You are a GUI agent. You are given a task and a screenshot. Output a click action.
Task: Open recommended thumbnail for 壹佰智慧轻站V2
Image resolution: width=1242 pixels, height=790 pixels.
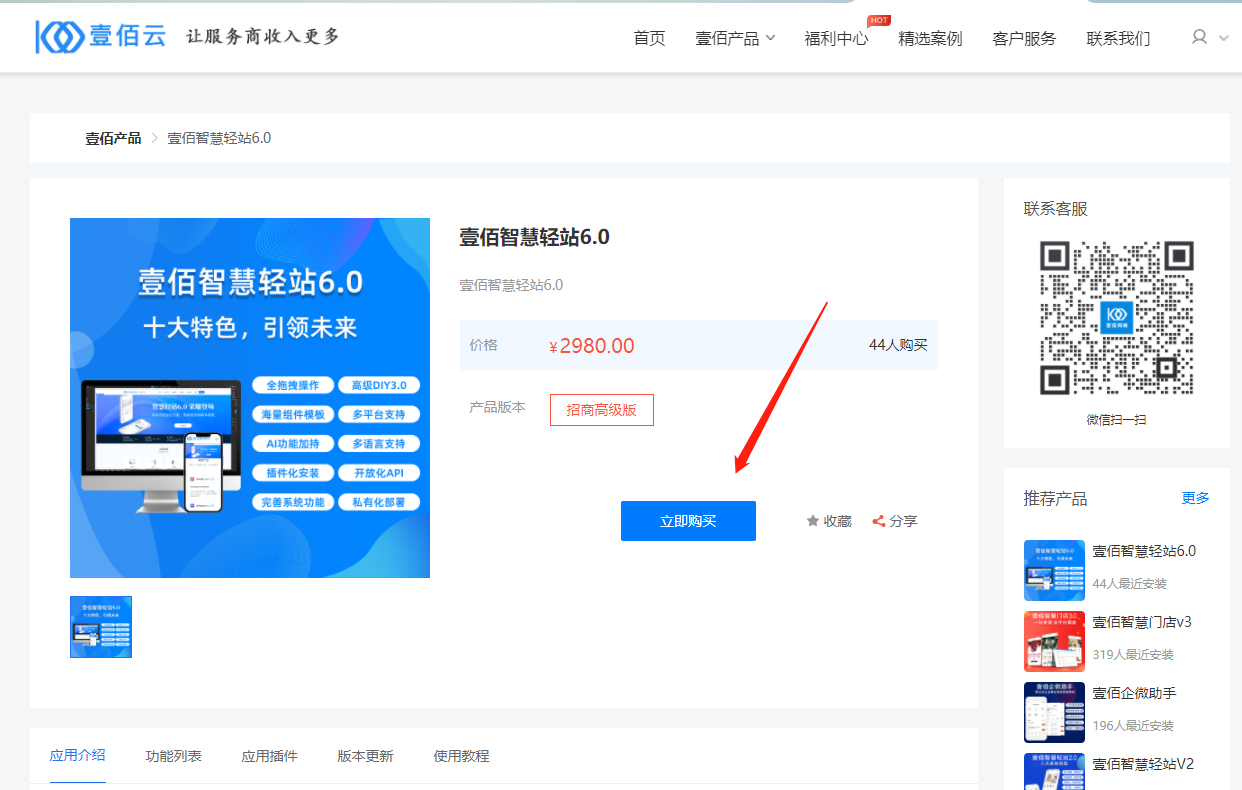[x=1054, y=771]
